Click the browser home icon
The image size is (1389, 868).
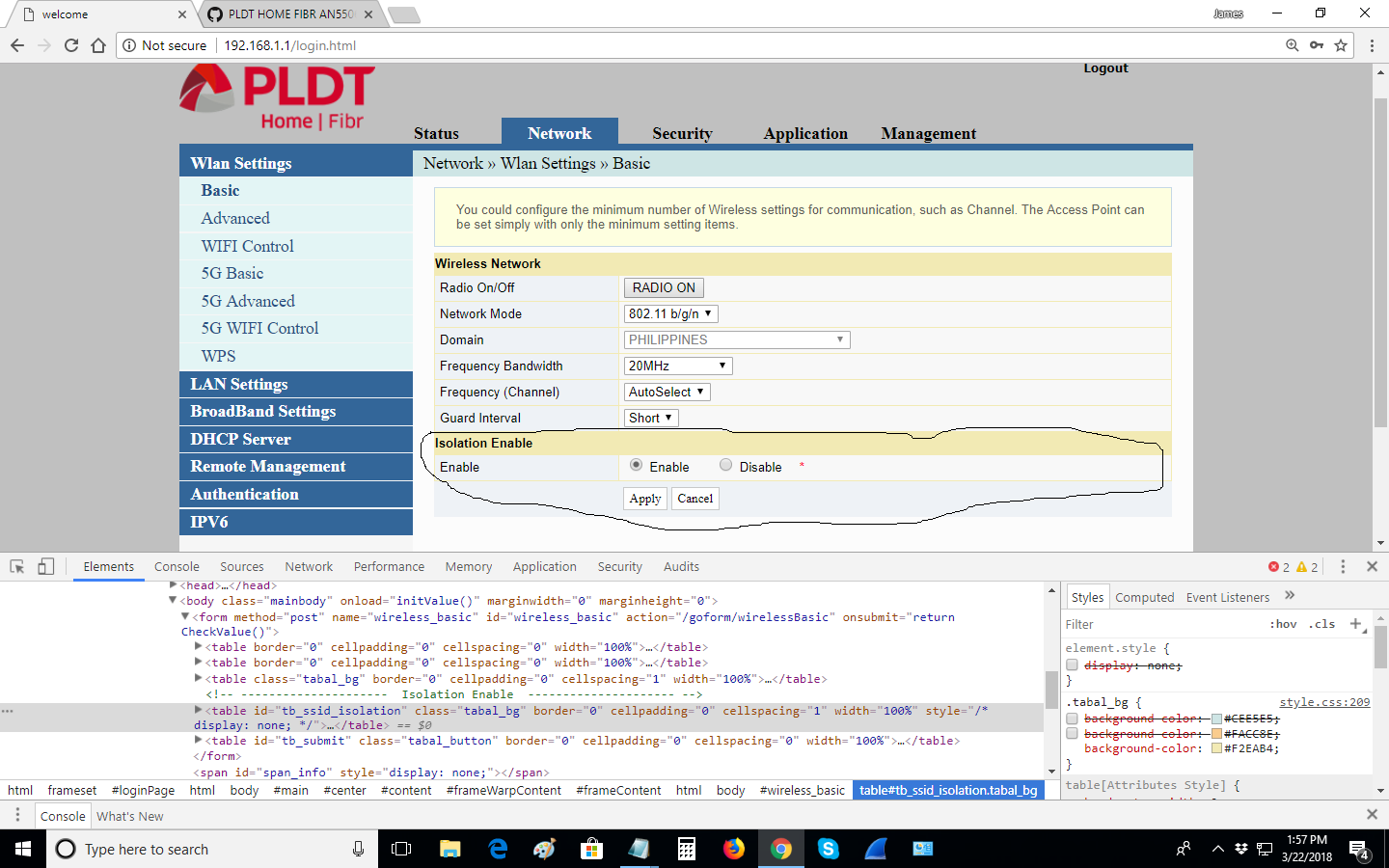tap(98, 45)
